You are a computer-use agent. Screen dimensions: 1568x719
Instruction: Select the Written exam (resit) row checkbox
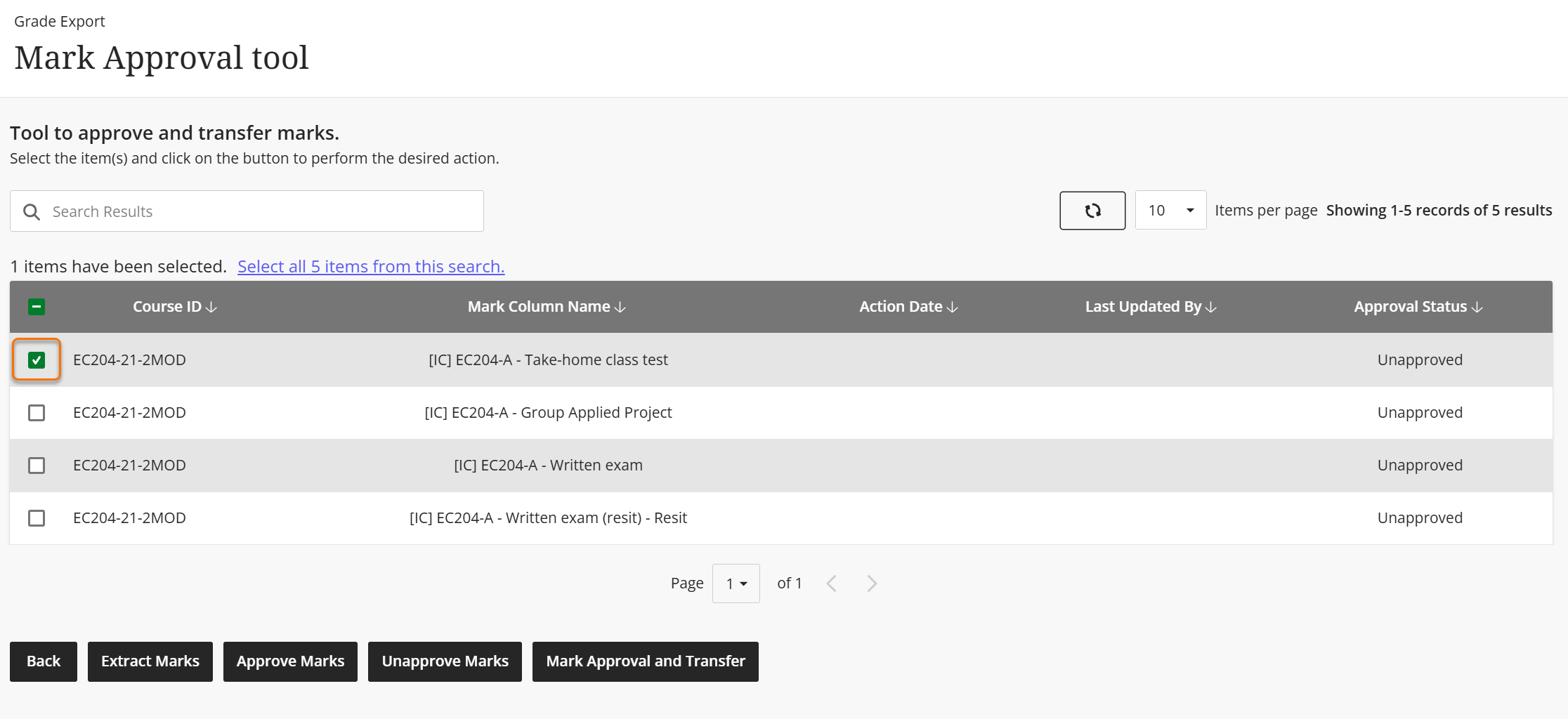click(x=37, y=518)
